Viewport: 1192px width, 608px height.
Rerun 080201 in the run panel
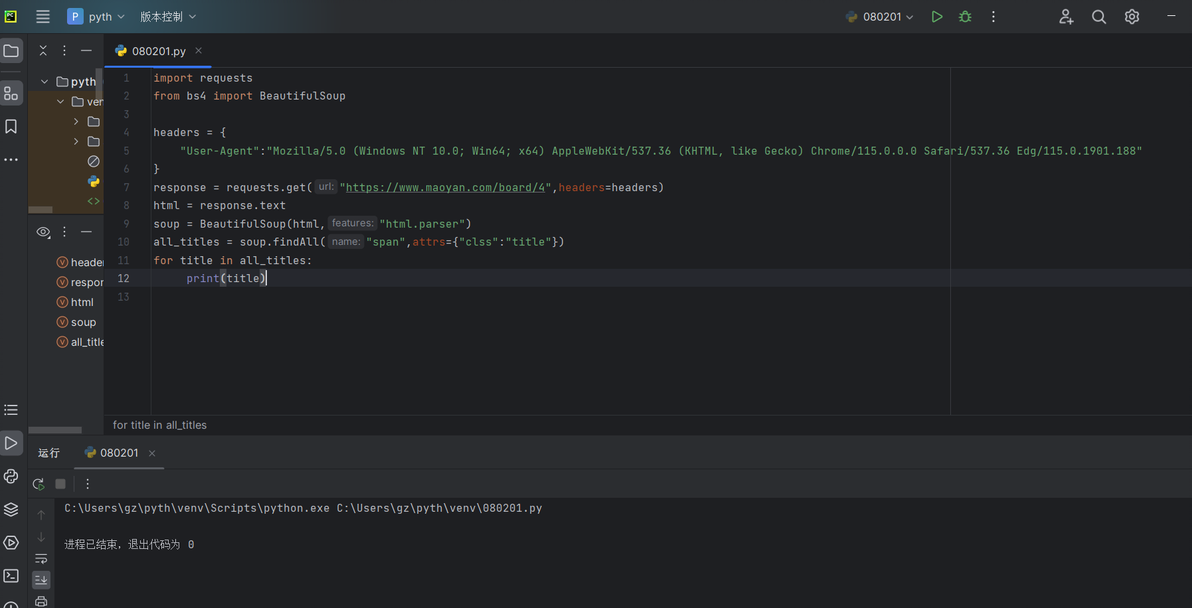pos(39,483)
